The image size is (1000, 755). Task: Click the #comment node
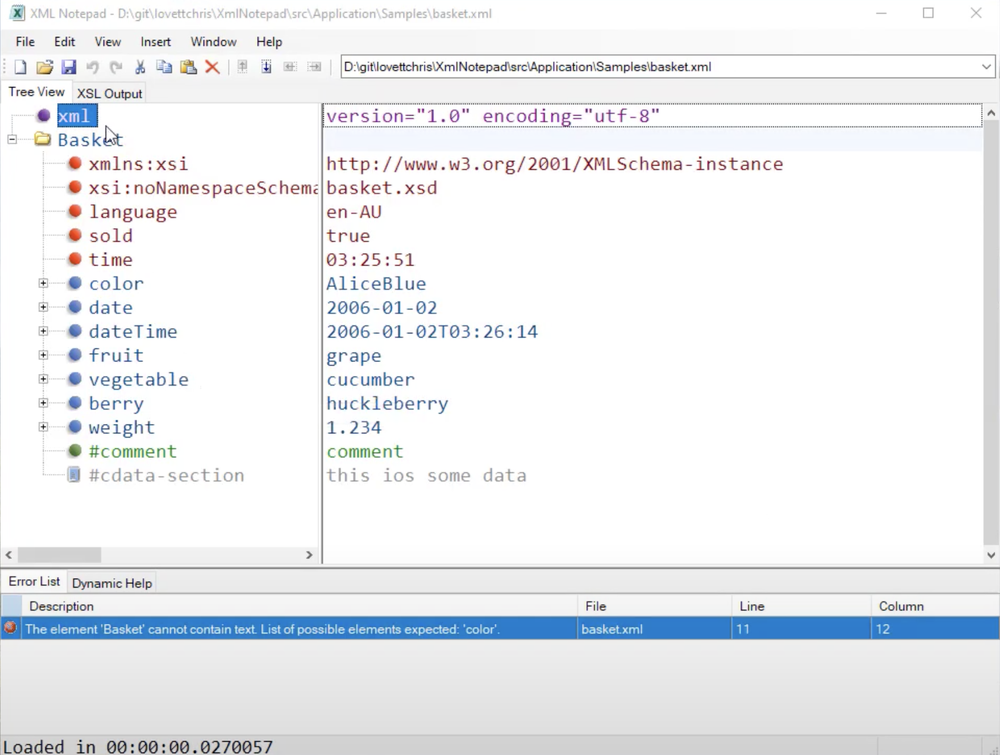(x=133, y=451)
